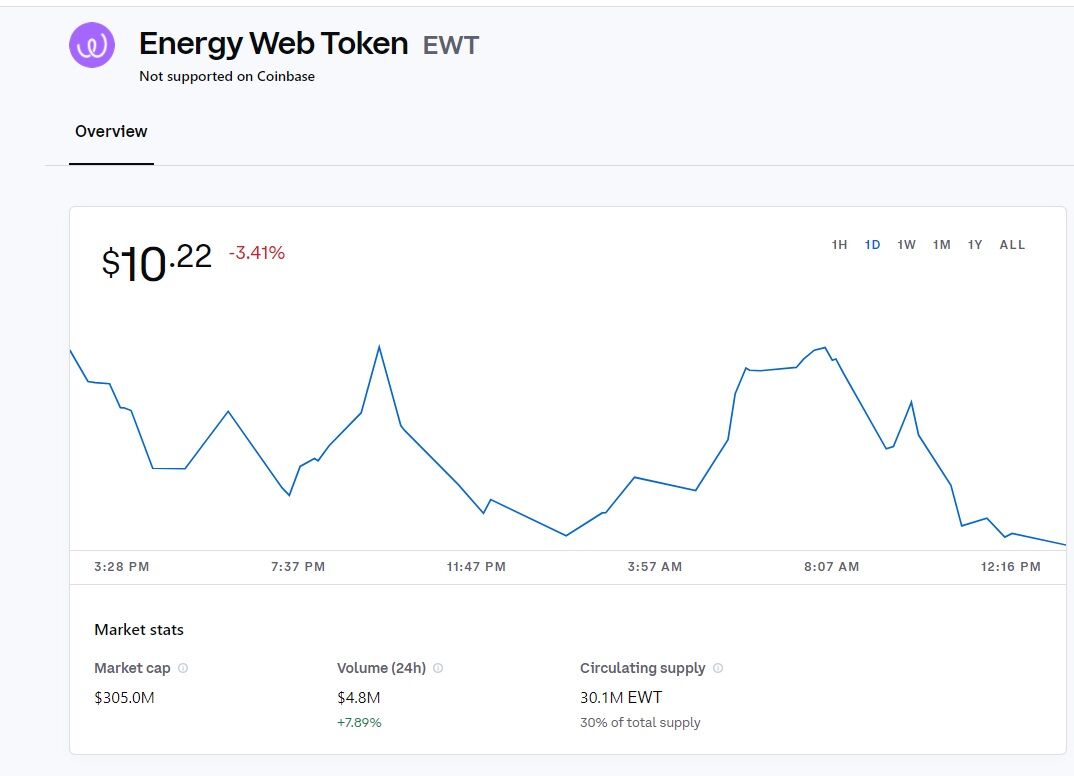Screen dimensions: 1074x776
Task: Select the 1D chart range
Action: 872,245
